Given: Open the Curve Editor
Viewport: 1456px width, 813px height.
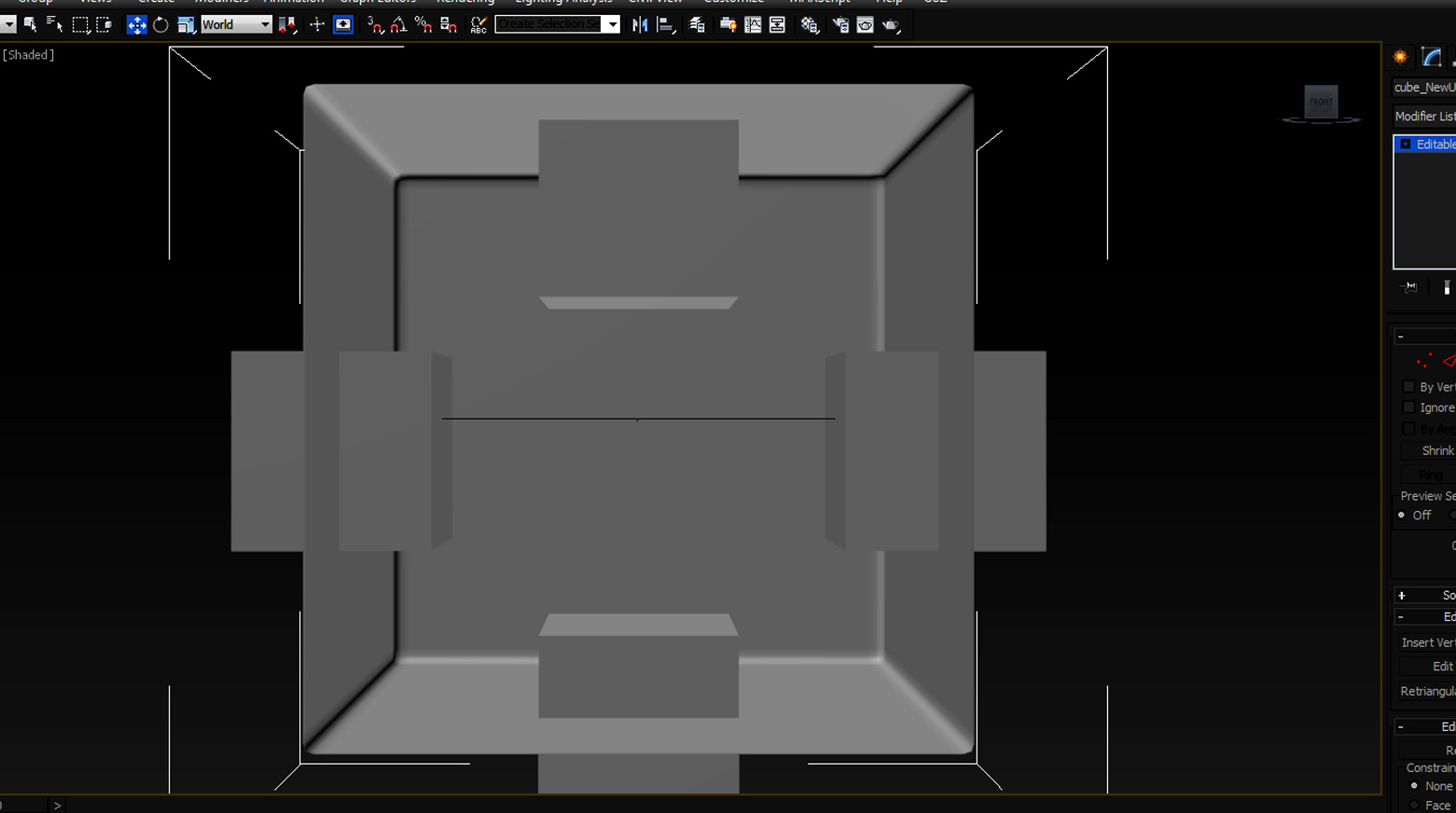Looking at the screenshot, I should tap(752, 24).
